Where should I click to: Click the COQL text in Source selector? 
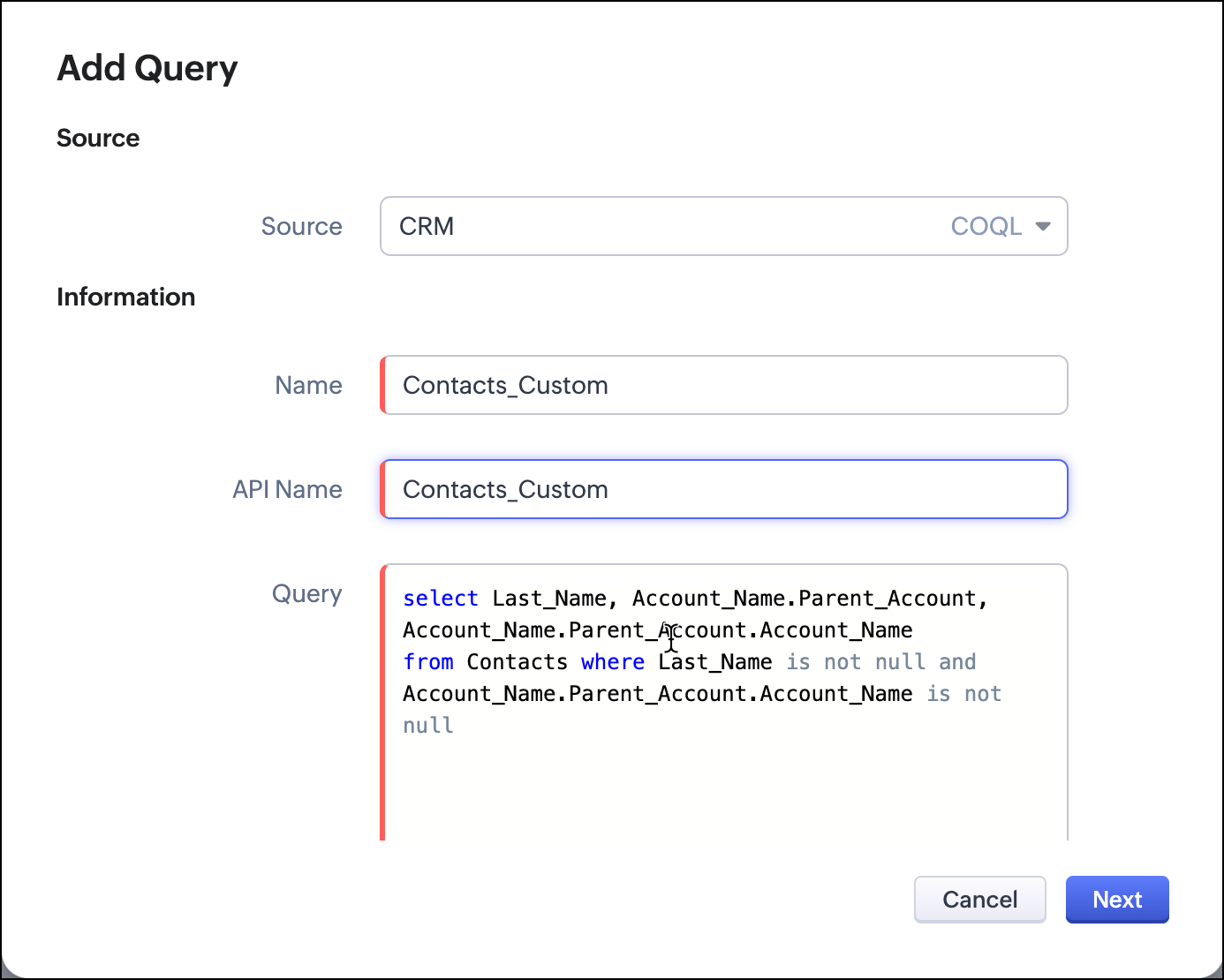(x=986, y=226)
